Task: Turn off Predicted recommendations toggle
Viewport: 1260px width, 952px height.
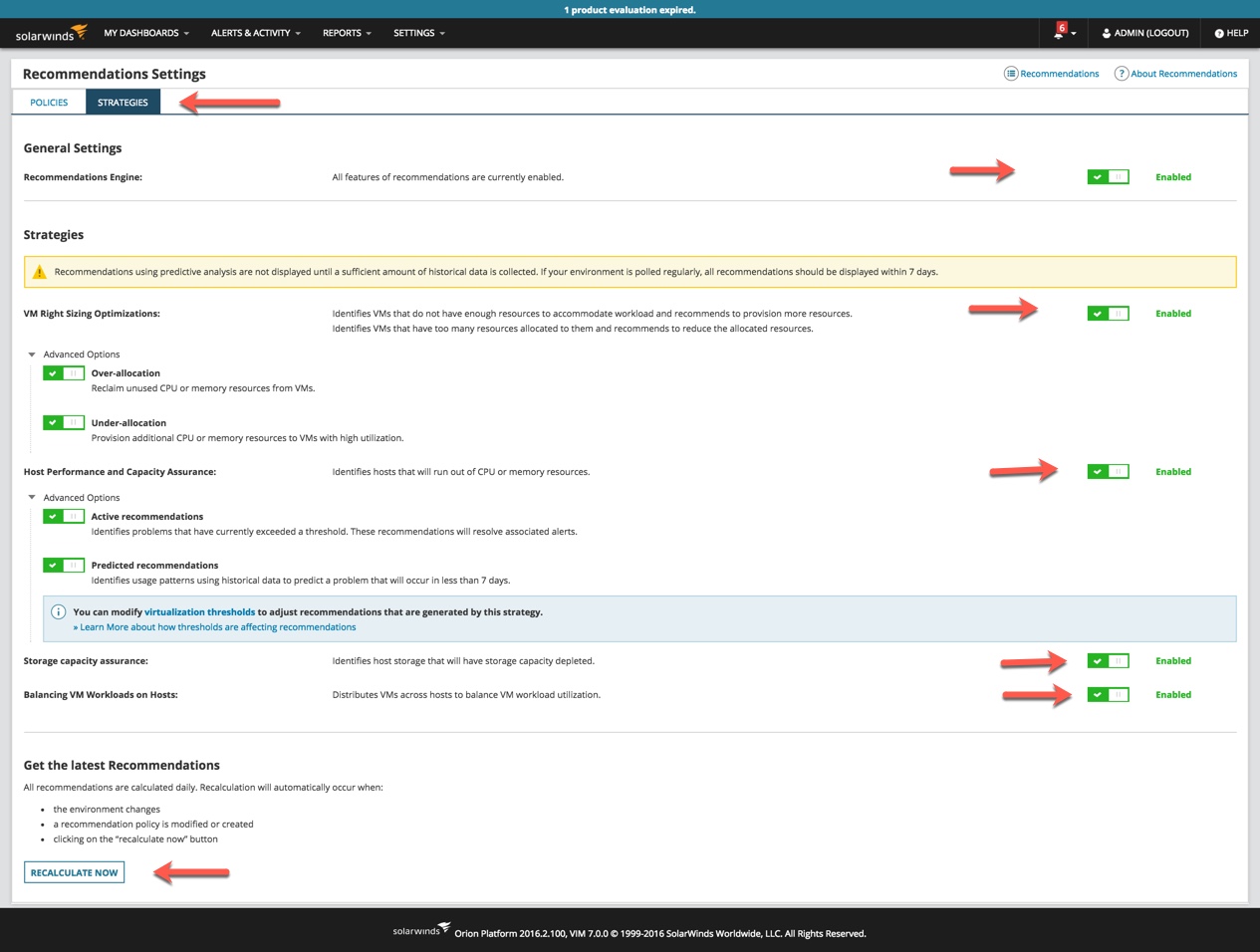Action: 64,566
